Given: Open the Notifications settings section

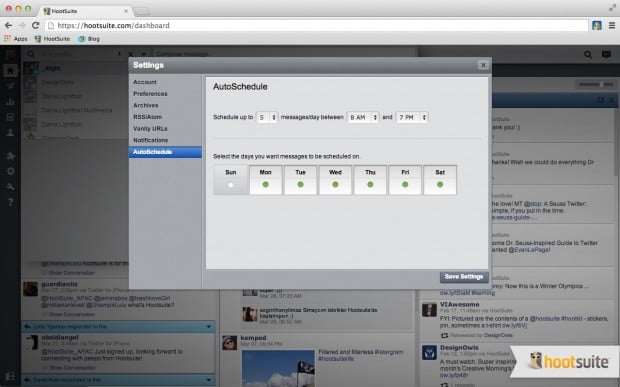Looking at the screenshot, I should pos(151,140).
